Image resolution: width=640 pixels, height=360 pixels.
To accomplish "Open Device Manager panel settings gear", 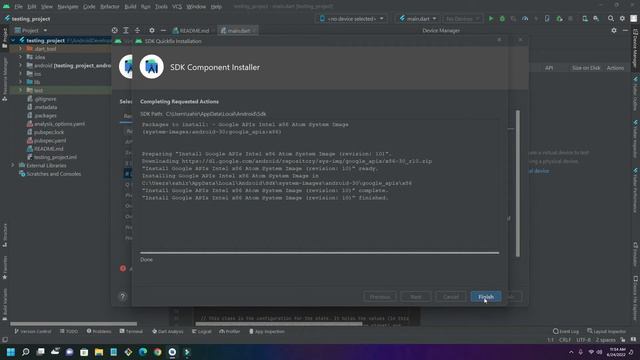I will (614, 31).
